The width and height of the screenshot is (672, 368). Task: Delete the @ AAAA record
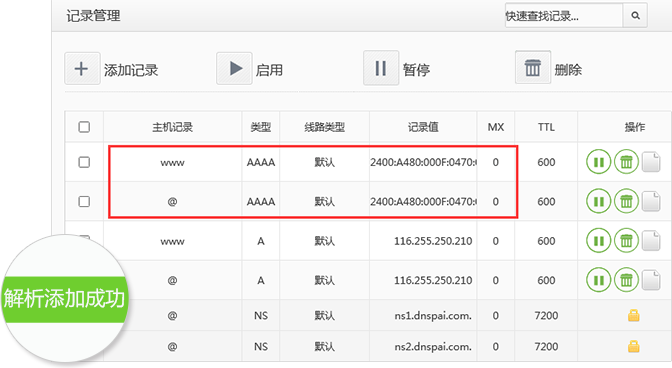[x=626, y=201]
